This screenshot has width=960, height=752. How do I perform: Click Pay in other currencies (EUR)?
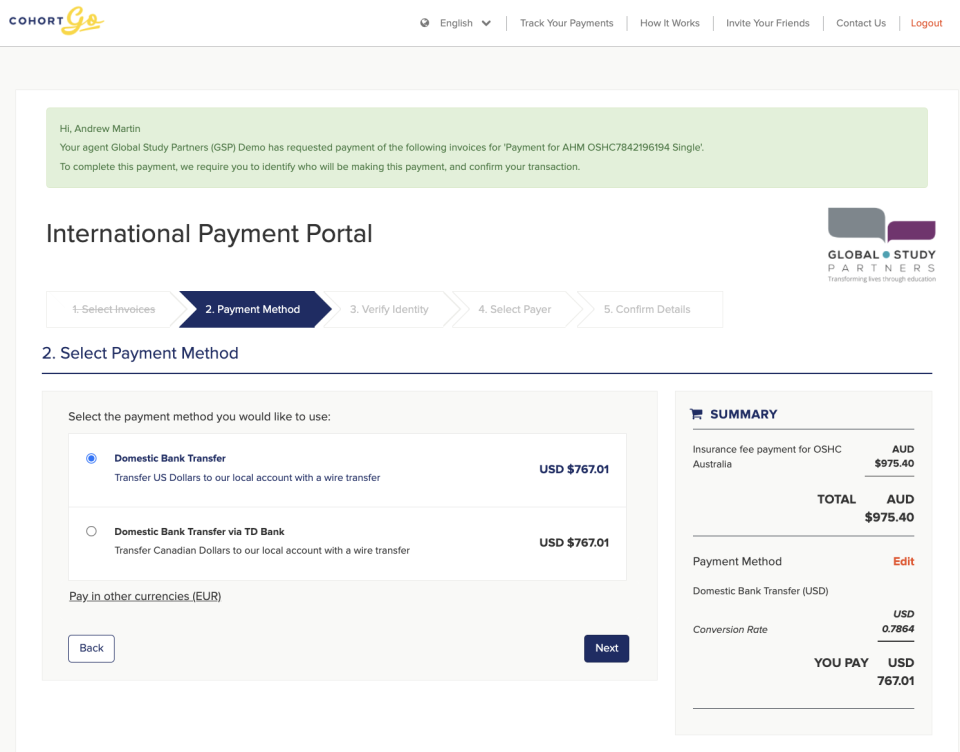[x=145, y=596]
